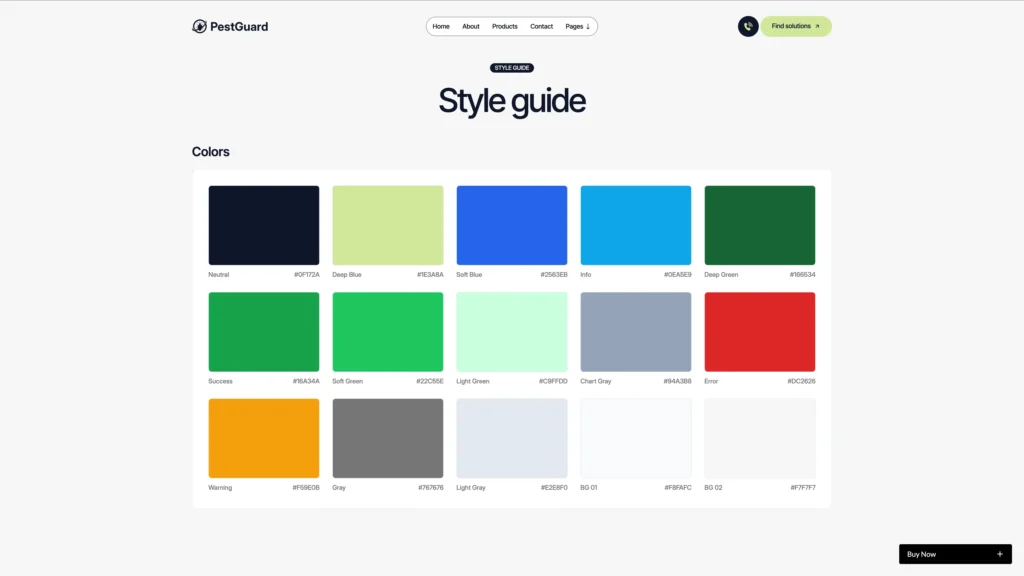
Task: Select the light lime swatch labeled Deep Blue
Action: pyautogui.click(x=388, y=225)
